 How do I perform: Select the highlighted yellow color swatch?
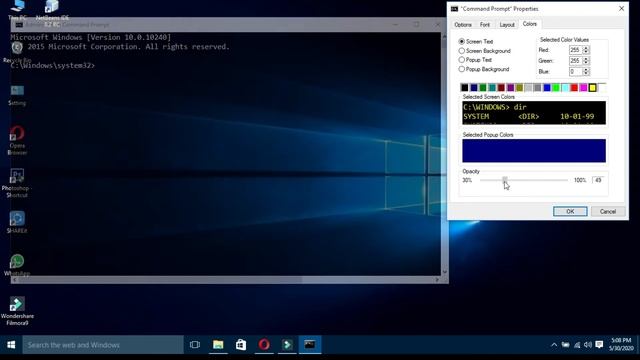tap(592, 87)
